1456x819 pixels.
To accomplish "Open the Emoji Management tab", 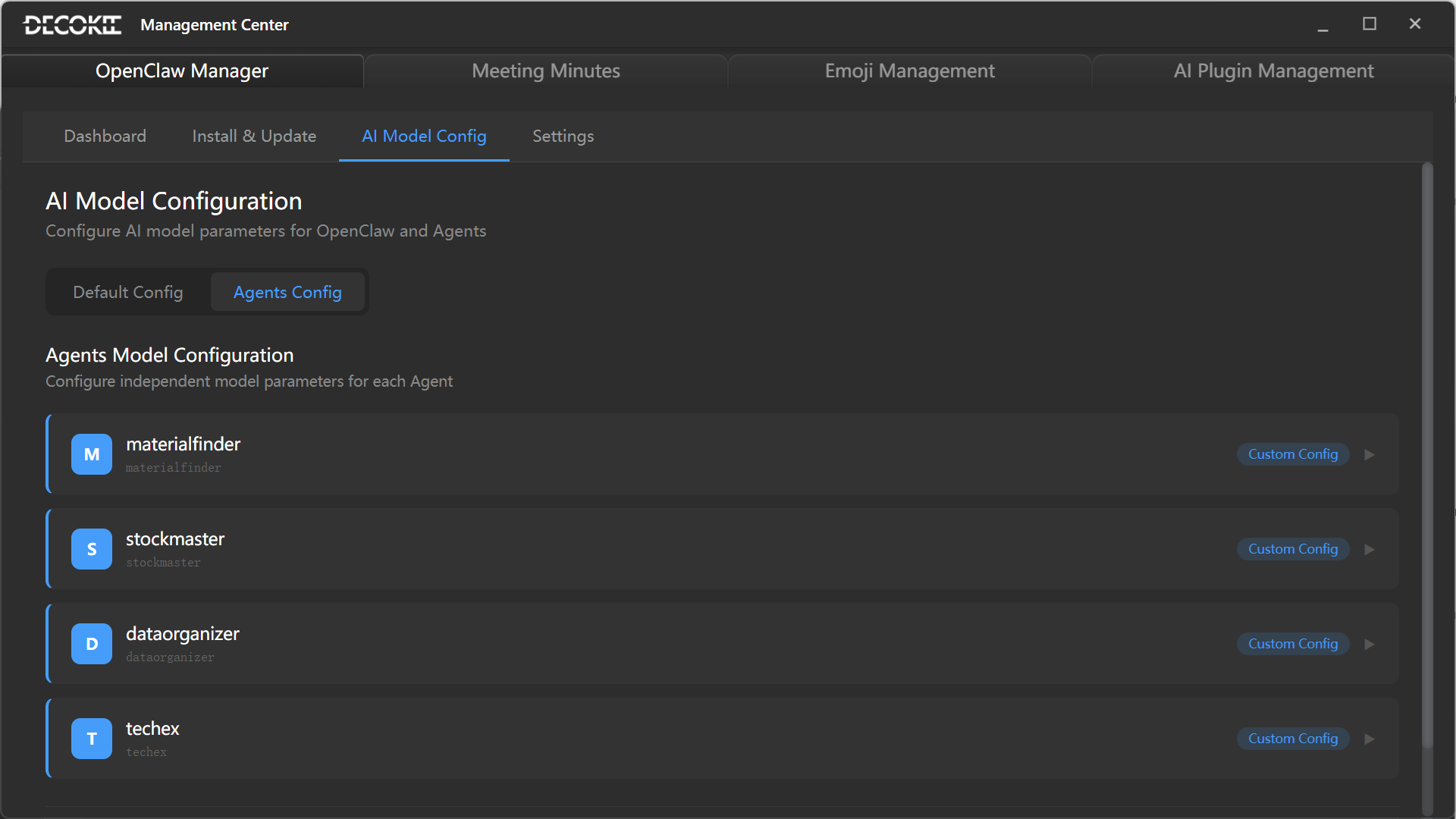I will pyautogui.click(x=910, y=71).
